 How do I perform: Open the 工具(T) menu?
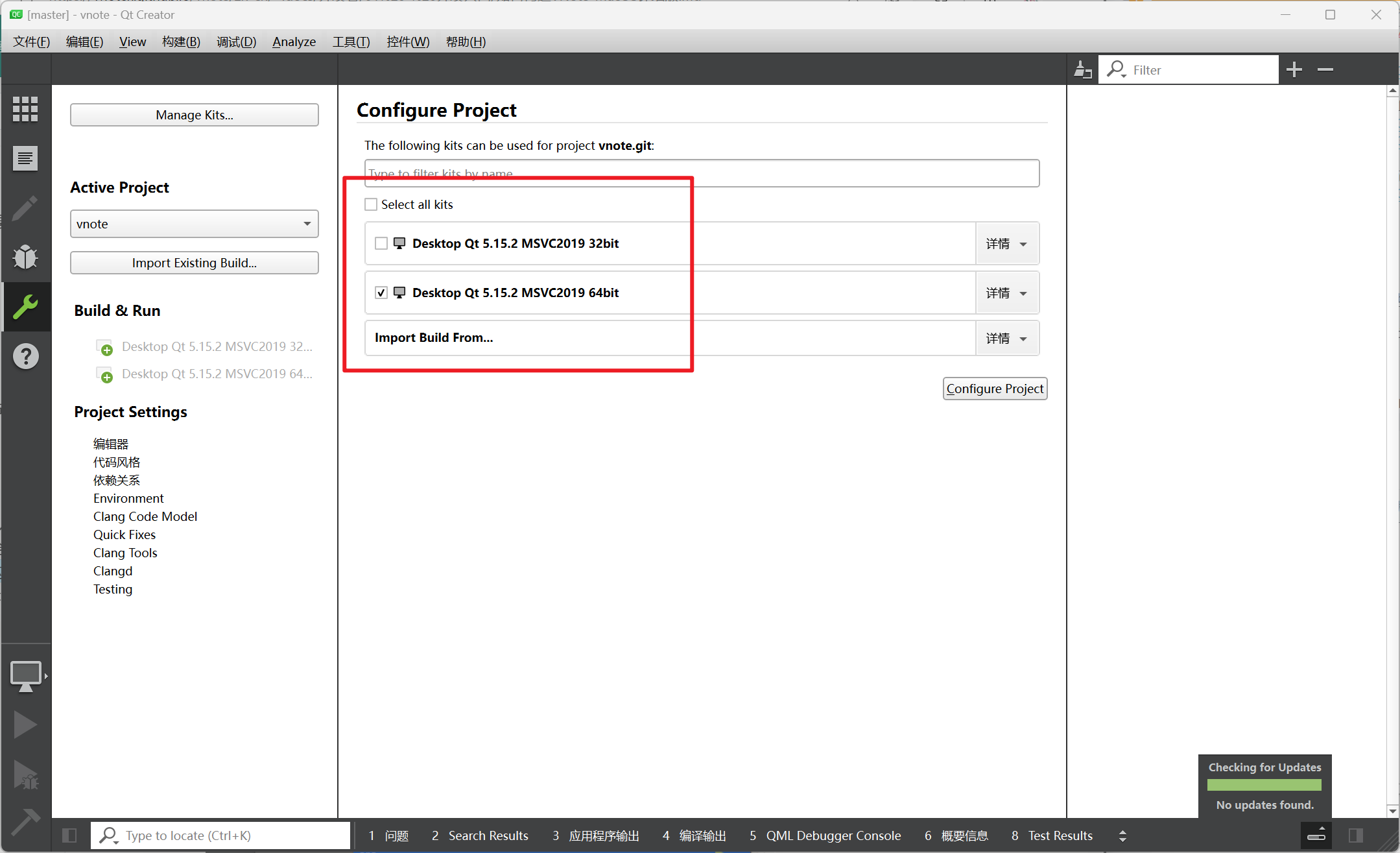coord(351,42)
